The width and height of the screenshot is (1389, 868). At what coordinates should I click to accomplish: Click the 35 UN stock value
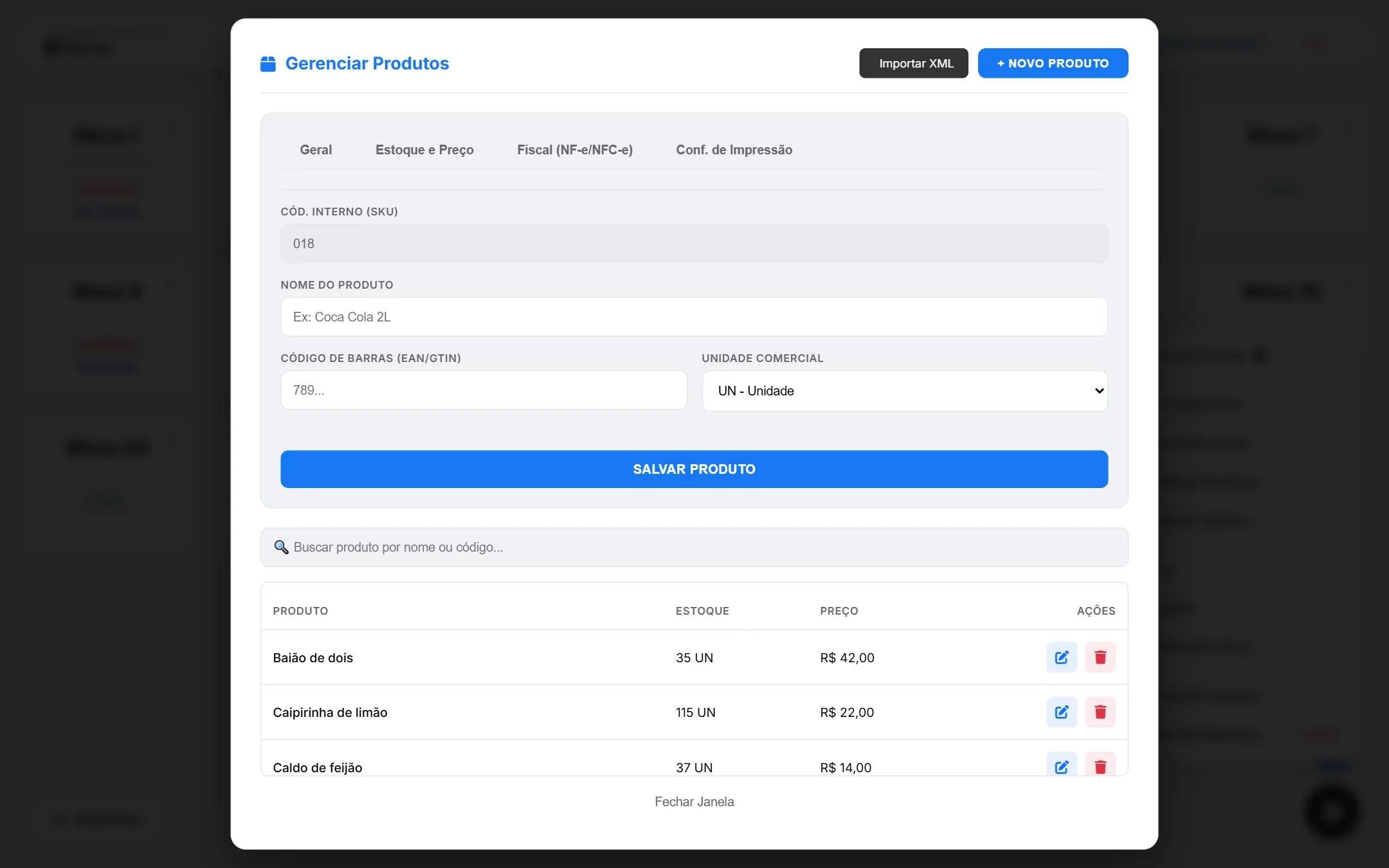coord(694,658)
